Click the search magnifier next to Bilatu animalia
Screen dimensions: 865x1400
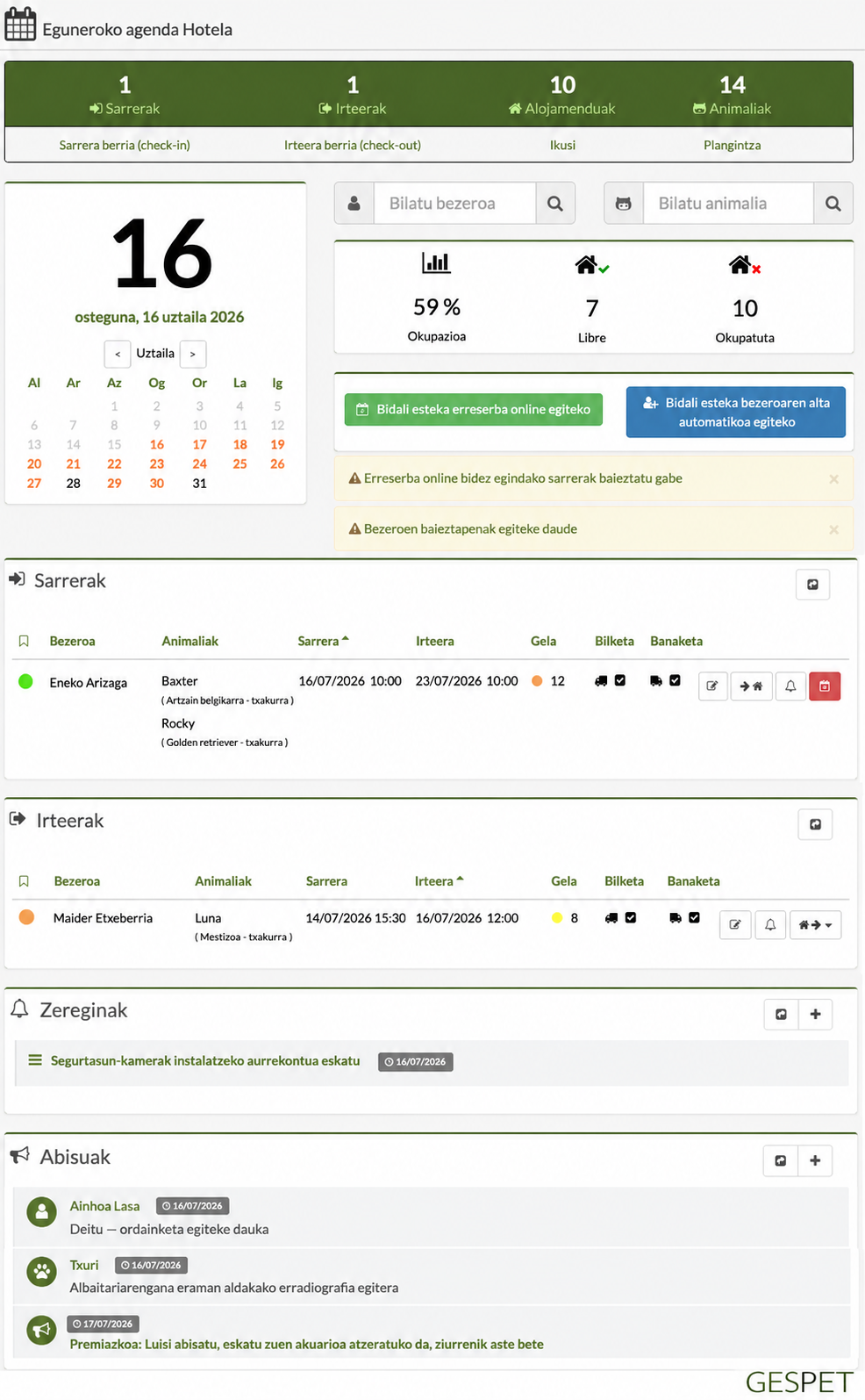pyautogui.click(x=833, y=204)
